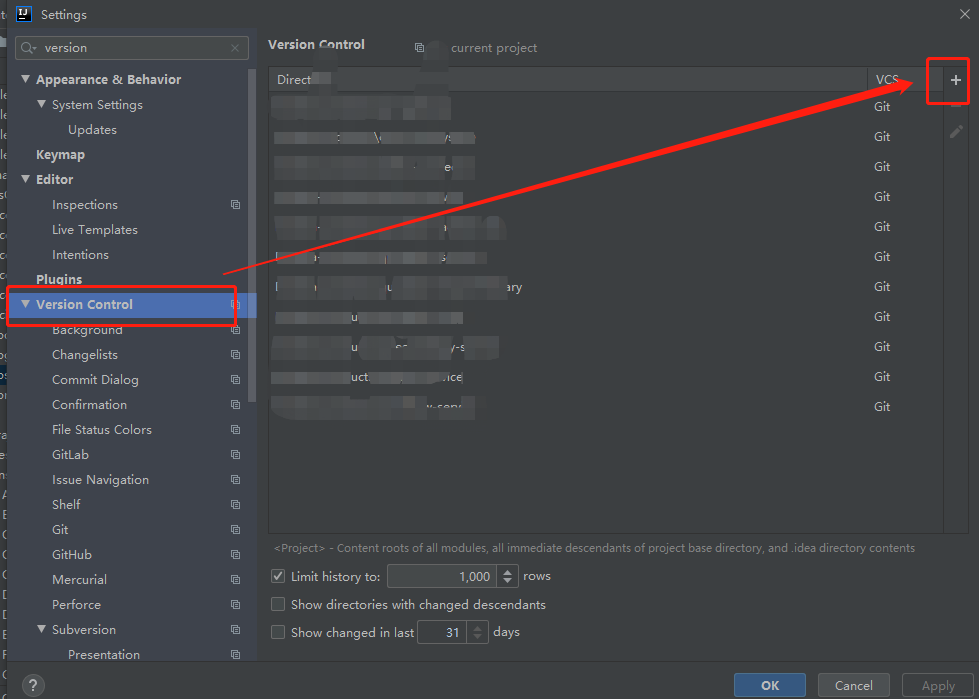The image size is (979, 699).
Task: Click the Apply button
Action: point(938,685)
